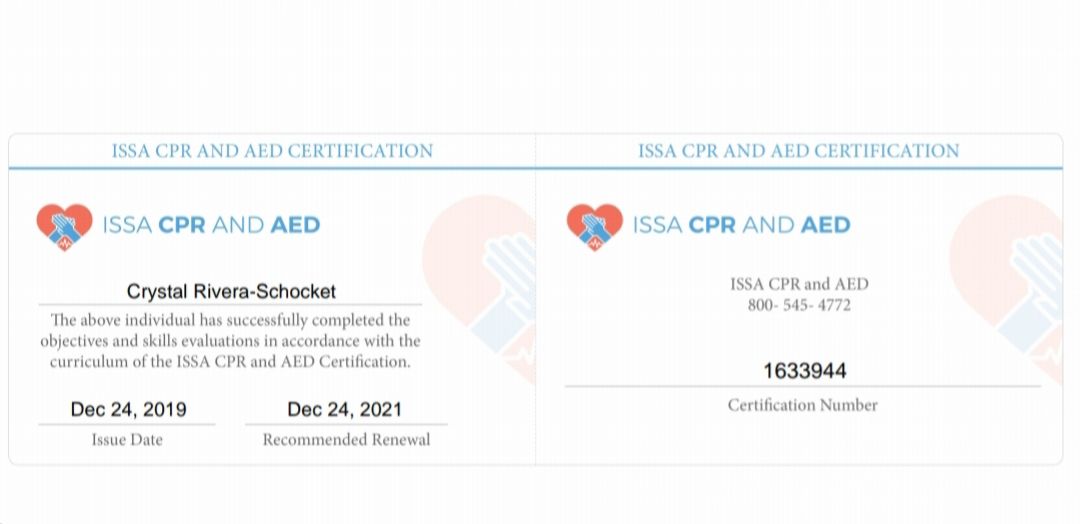Click the heart logo on right card

594,227
